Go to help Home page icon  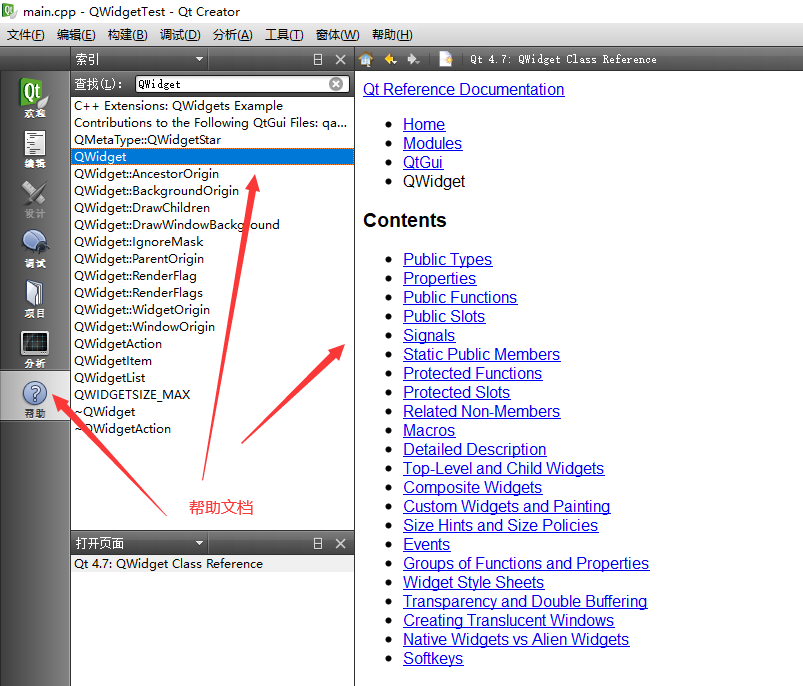[366, 59]
